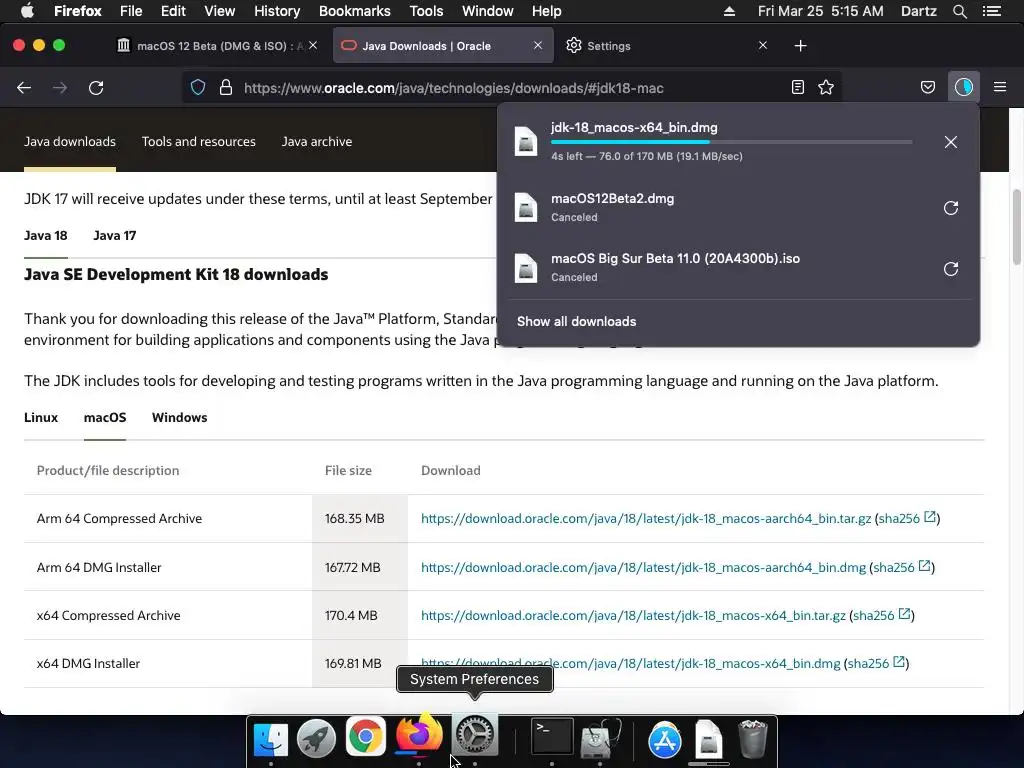Viewport: 1024px width, 768px height.
Task: Open Disk Utility from the Dock
Action: (600, 738)
